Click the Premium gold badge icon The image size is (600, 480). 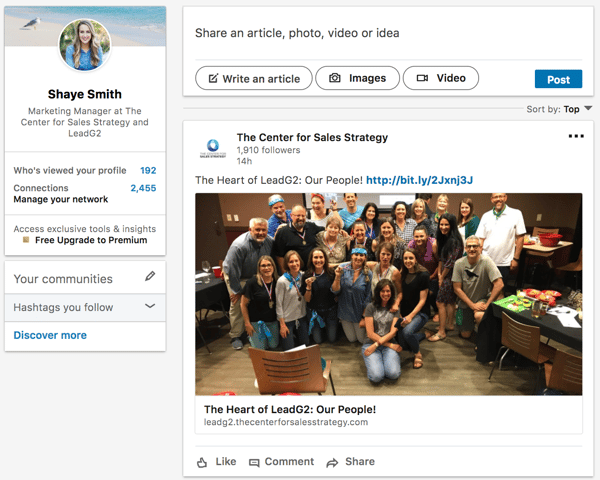pyautogui.click(x=26, y=240)
